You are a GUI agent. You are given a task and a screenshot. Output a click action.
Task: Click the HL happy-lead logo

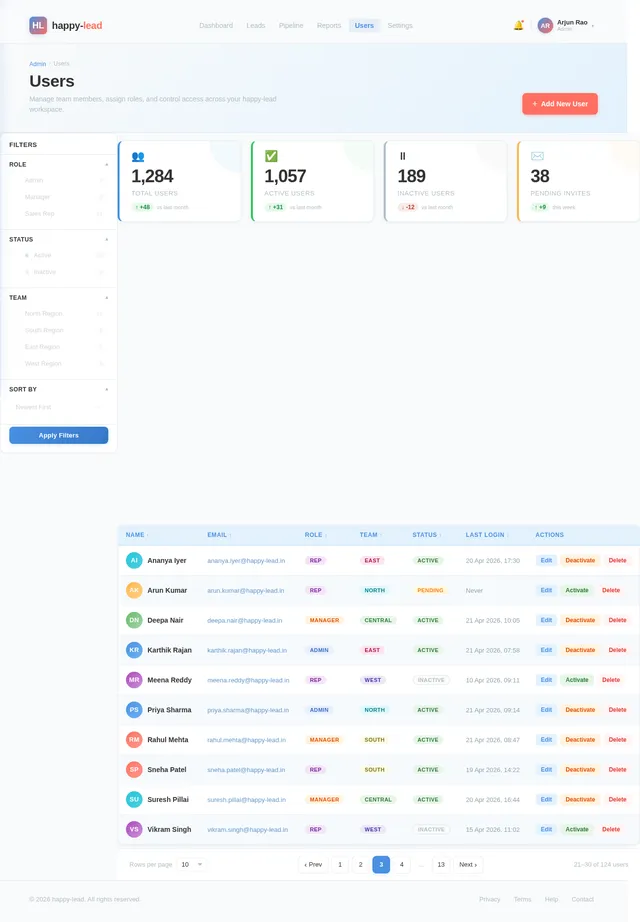tap(66, 25)
